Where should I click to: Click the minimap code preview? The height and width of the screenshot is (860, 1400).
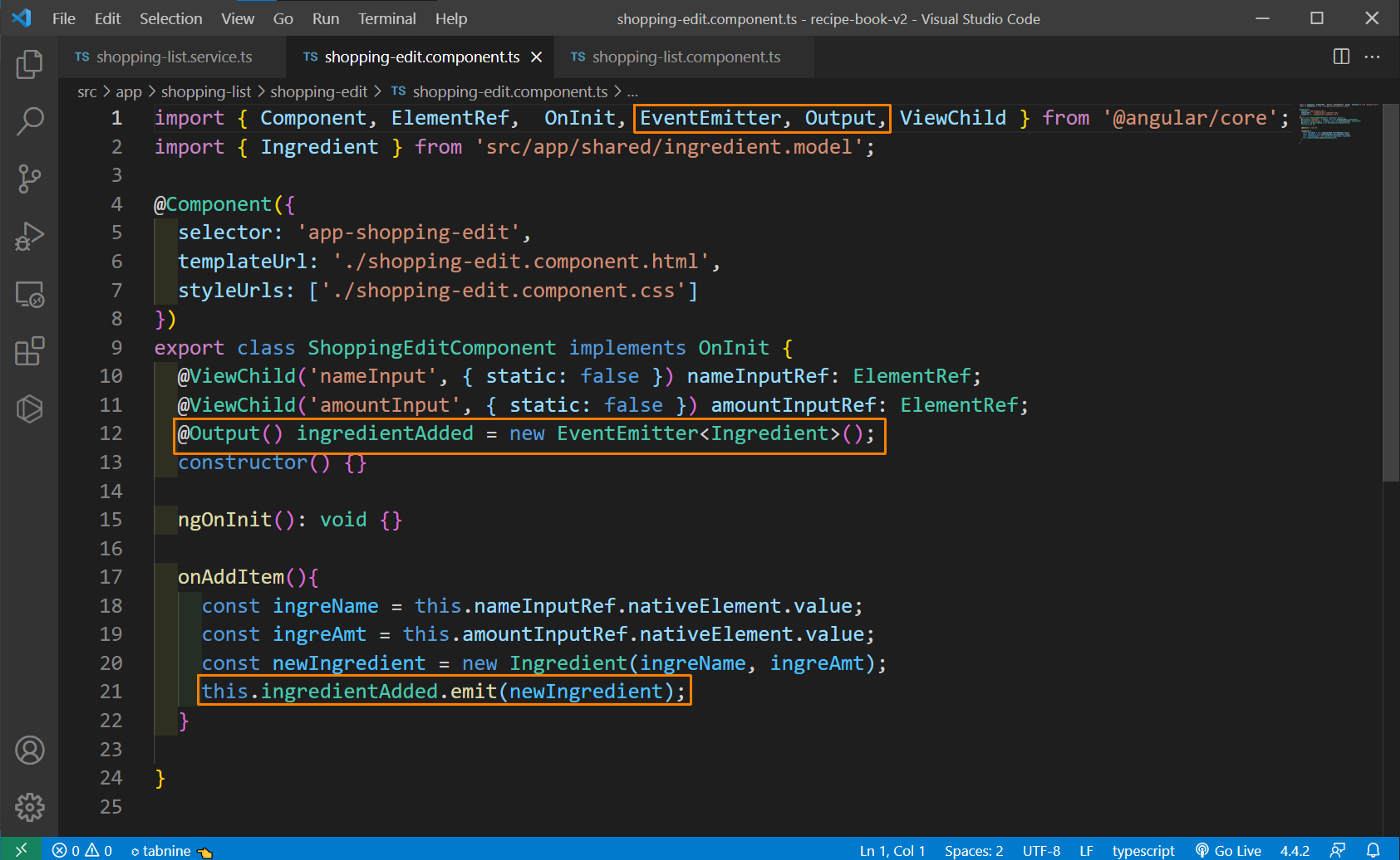pyautogui.click(x=1340, y=121)
